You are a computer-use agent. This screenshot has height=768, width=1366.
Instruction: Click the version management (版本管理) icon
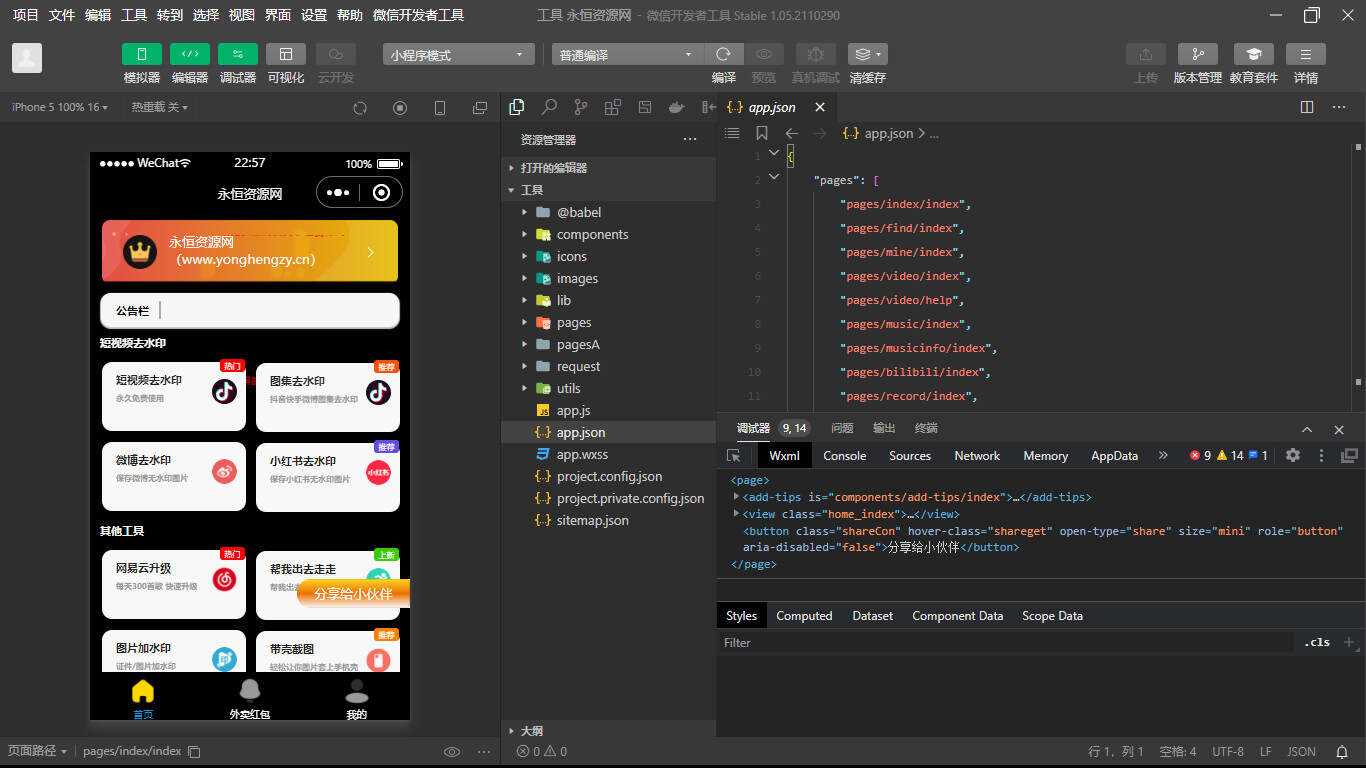(x=1197, y=54)
